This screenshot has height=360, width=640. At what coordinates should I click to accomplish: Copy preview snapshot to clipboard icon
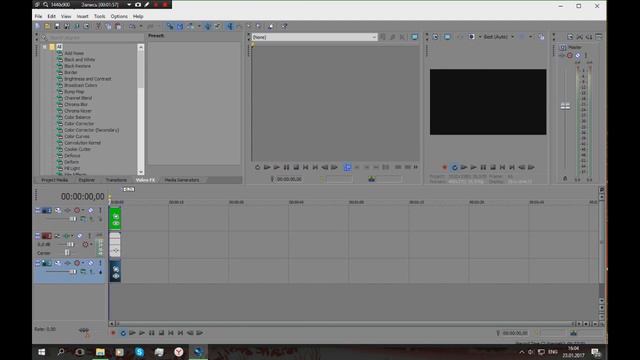(x=541, y=37)
